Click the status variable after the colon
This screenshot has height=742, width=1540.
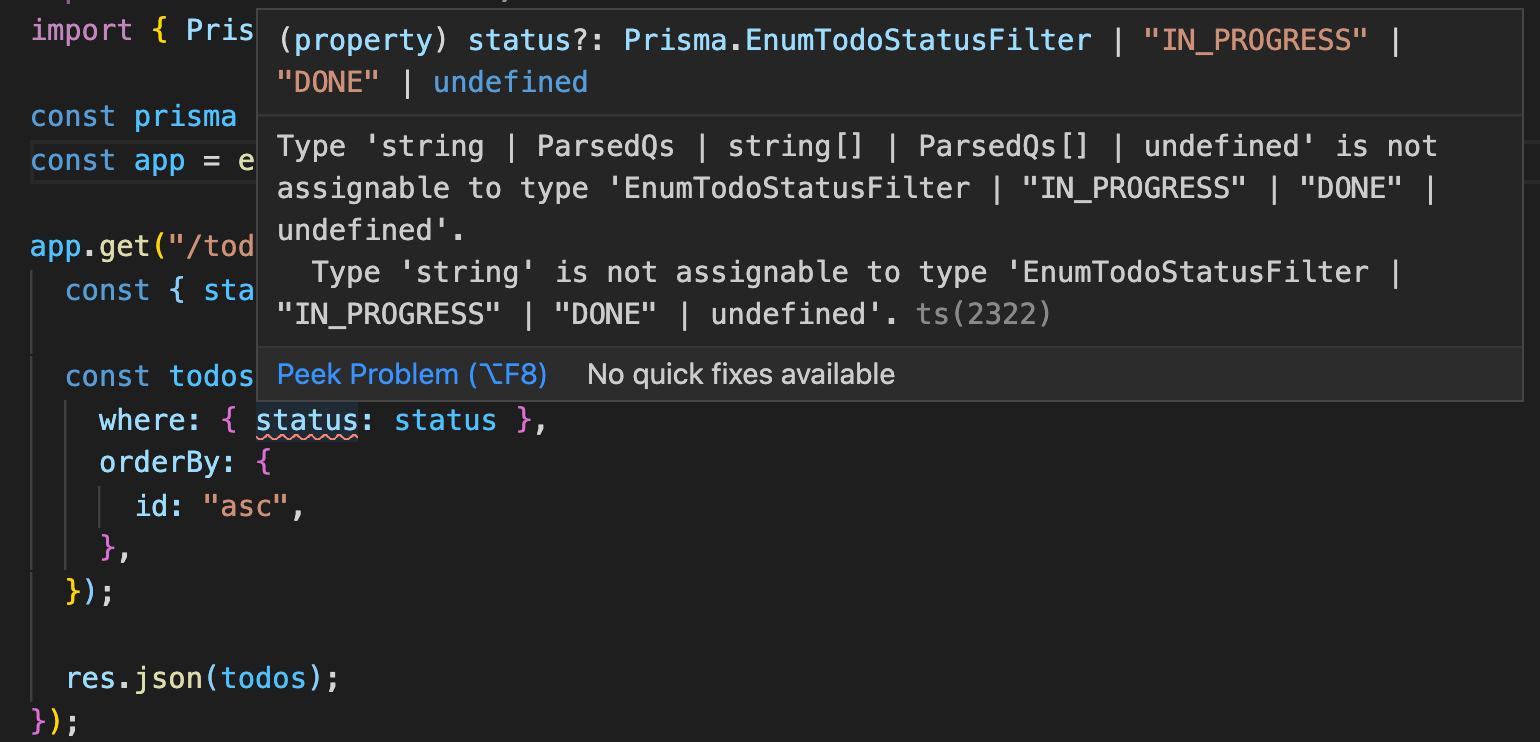[x=445, y=419]
